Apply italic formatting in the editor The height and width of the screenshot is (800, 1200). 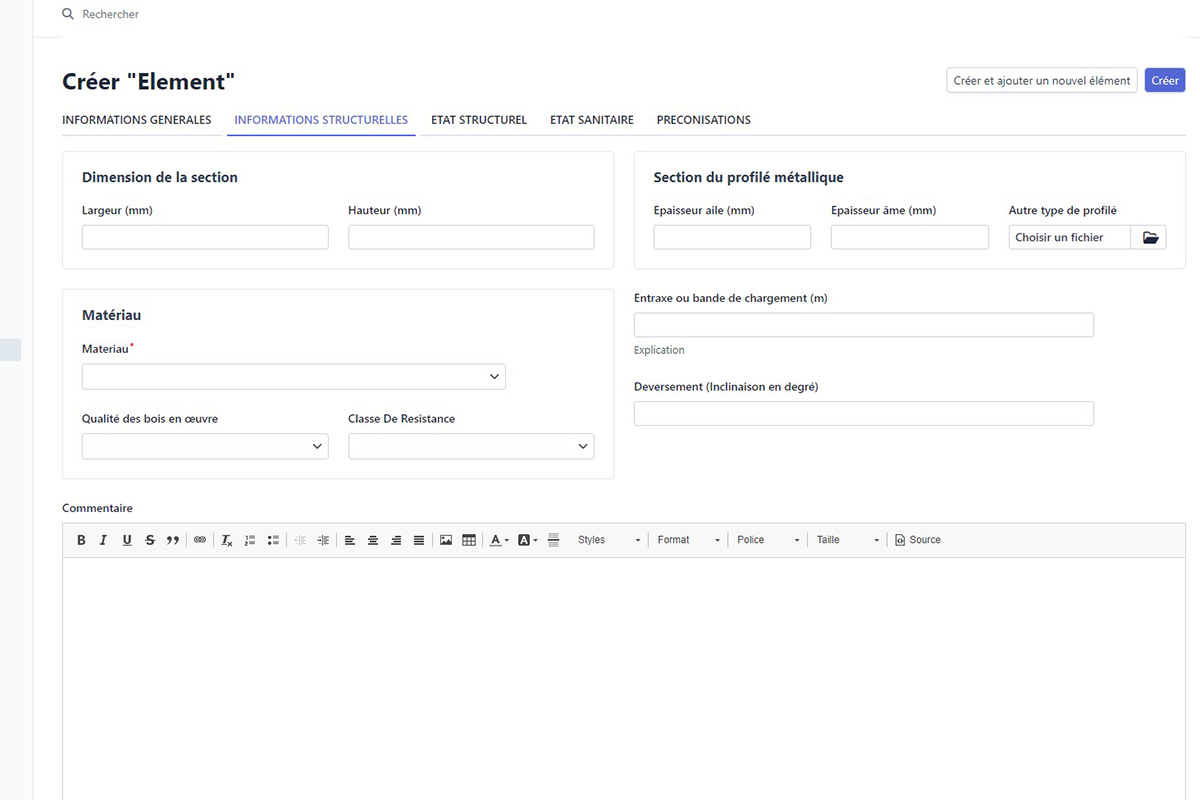103,540
